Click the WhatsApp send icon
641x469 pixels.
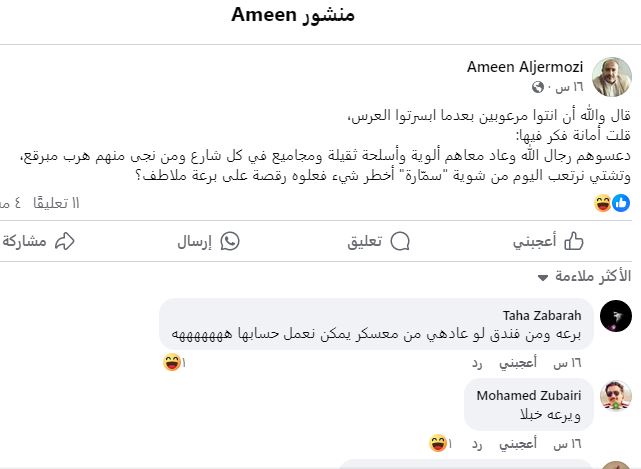pyautogui.click(x=229, y=241)
